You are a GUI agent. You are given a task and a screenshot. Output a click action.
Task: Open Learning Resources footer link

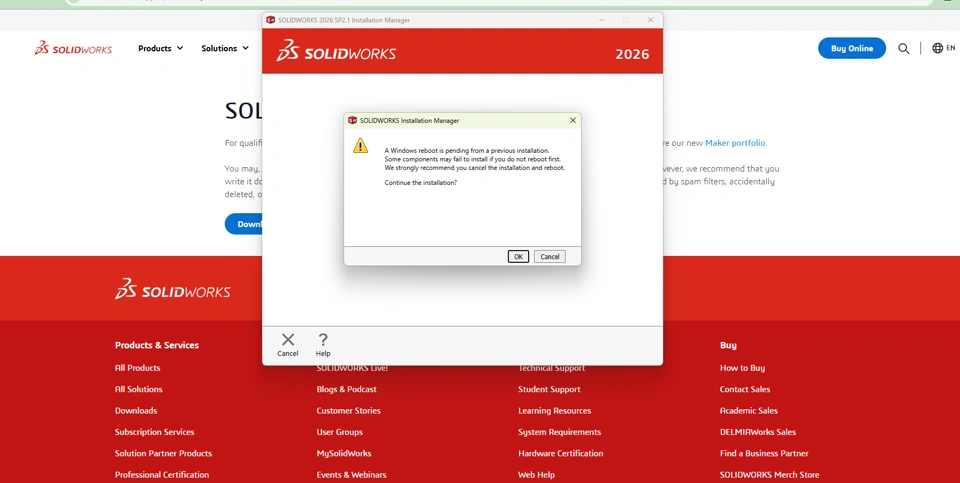pyautogui.click(x=555, y=411)
